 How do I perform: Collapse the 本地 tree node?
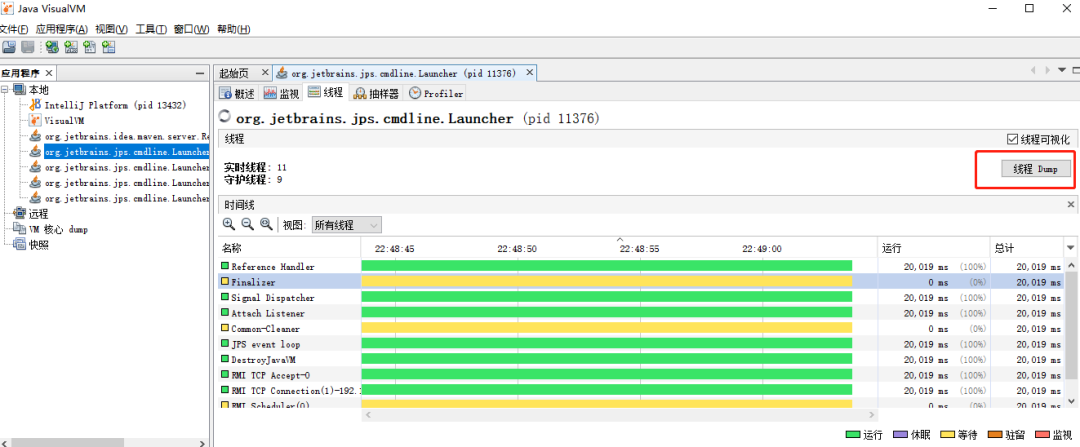[5, 90]
